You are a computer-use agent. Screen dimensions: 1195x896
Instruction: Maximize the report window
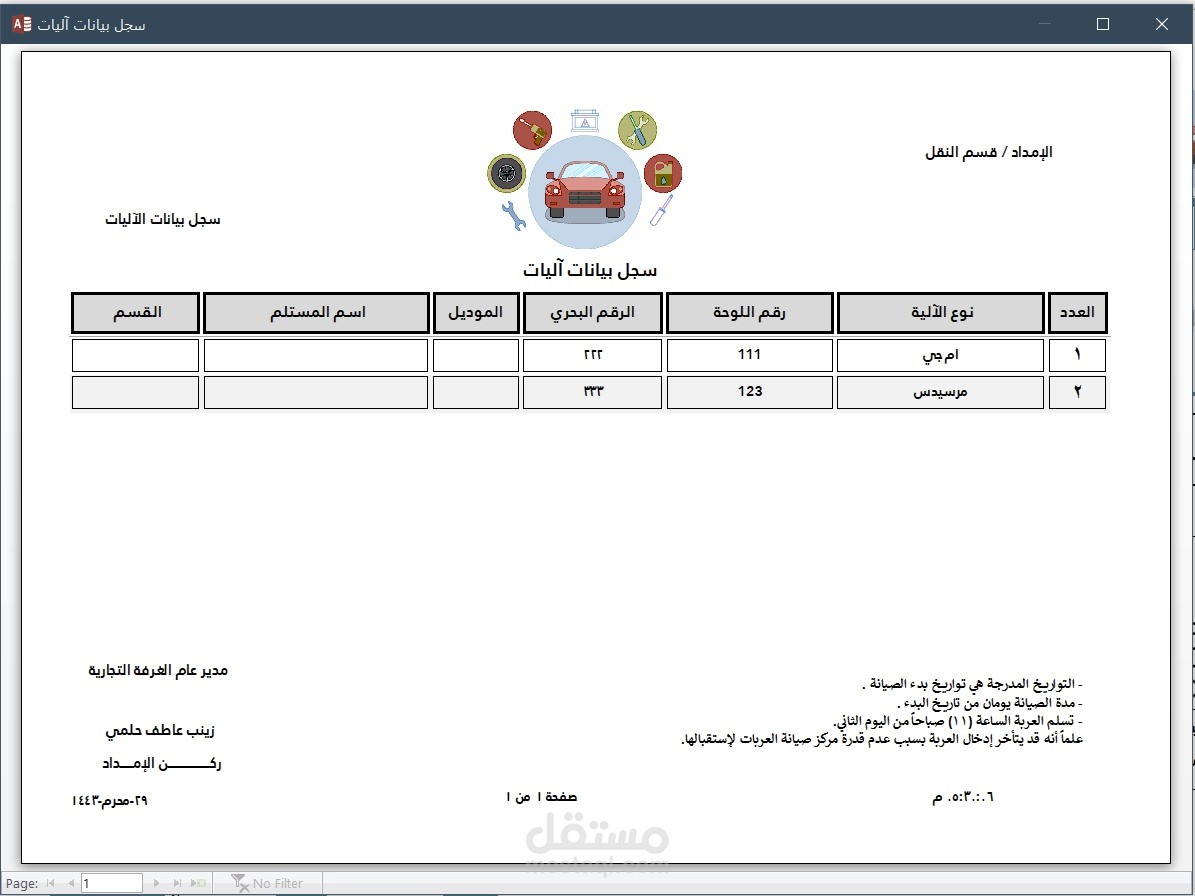point(1103,24)
